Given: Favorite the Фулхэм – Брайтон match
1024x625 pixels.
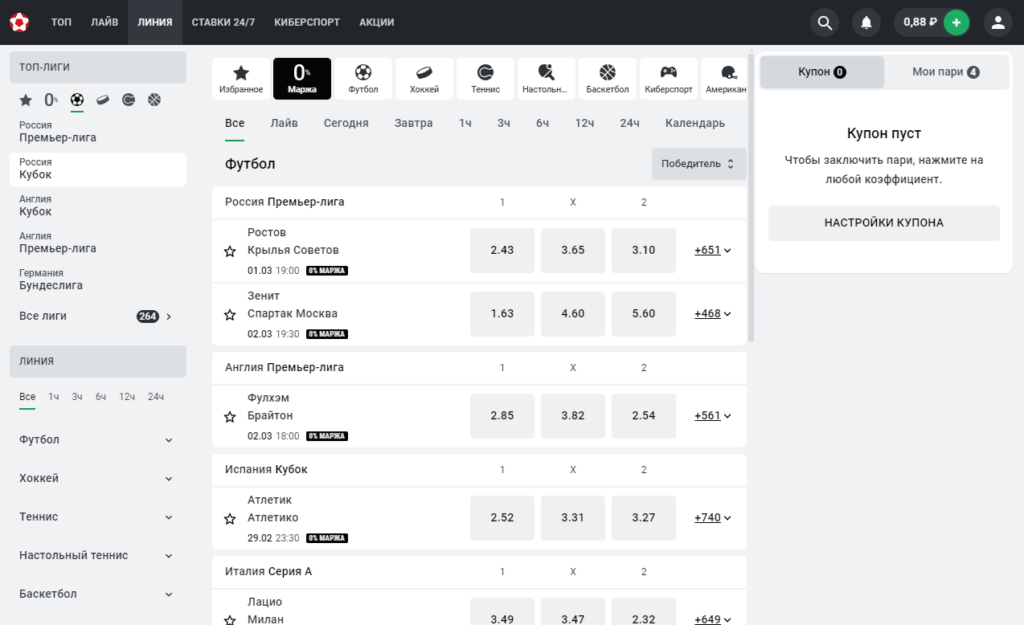Looking at the screenshot, I should 230,417.
